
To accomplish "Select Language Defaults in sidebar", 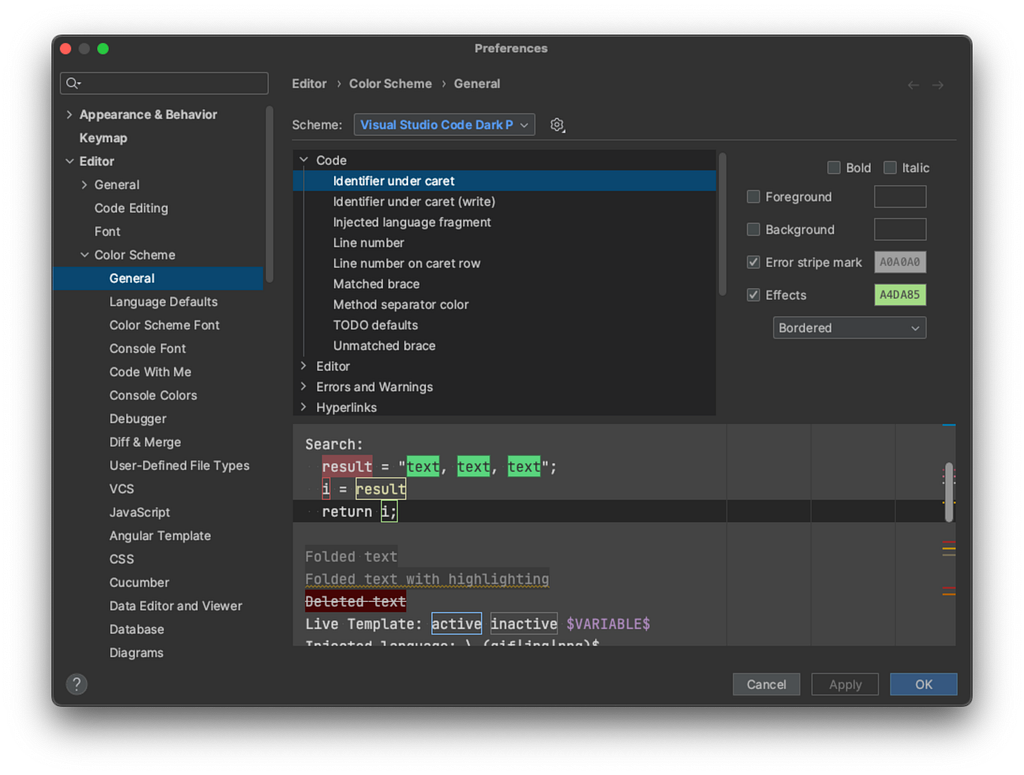I will (163, 302).
